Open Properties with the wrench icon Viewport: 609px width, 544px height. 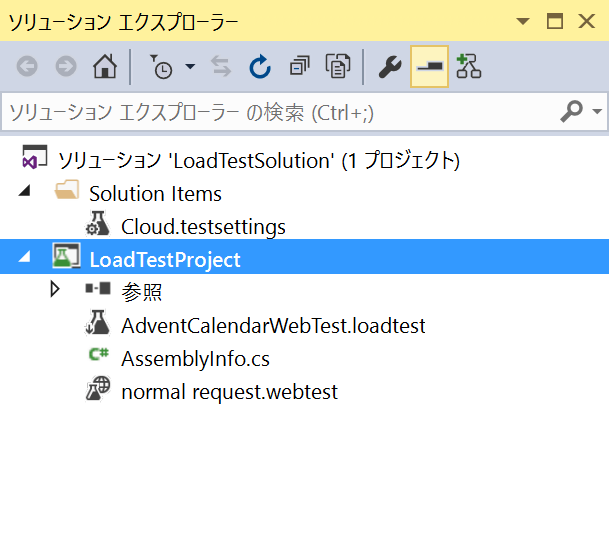[390, 67]
